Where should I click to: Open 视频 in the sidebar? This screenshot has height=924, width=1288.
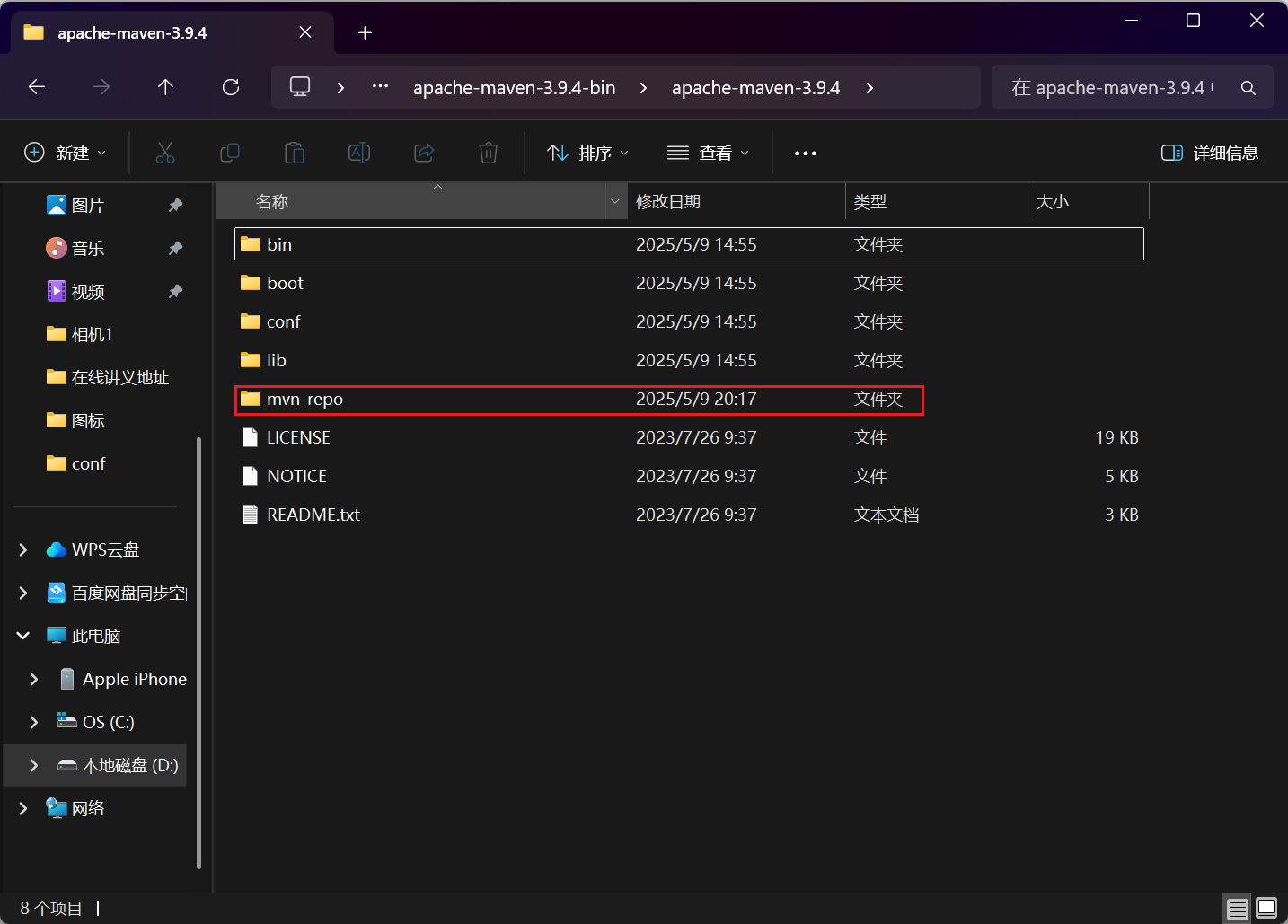[x=88, y=292]
